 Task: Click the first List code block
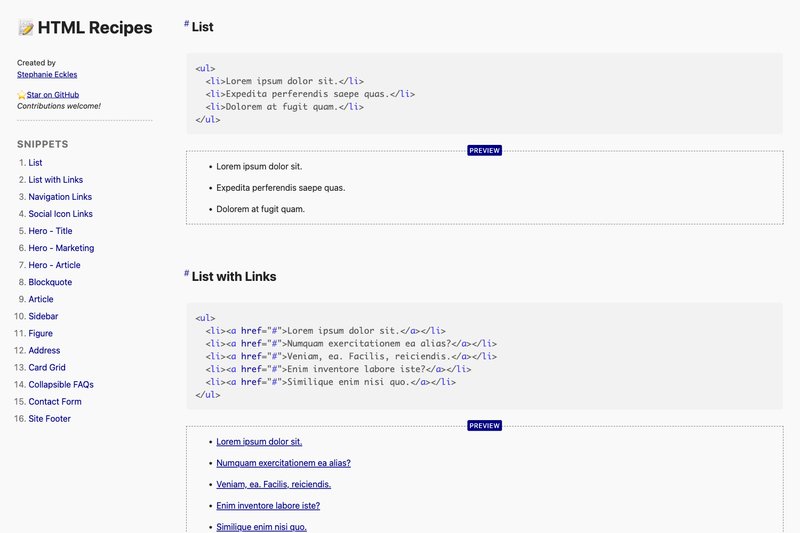point(484,94)
